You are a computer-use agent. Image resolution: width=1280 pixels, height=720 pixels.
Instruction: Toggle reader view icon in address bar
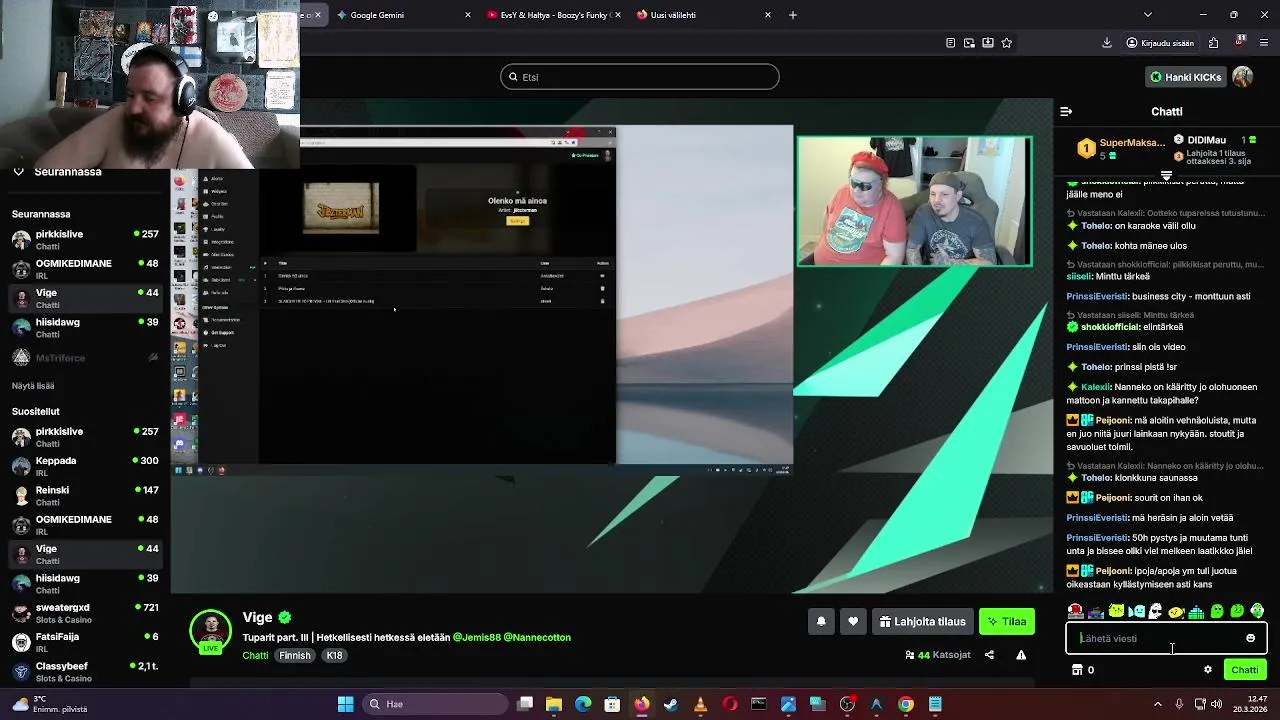pos(950,43)
